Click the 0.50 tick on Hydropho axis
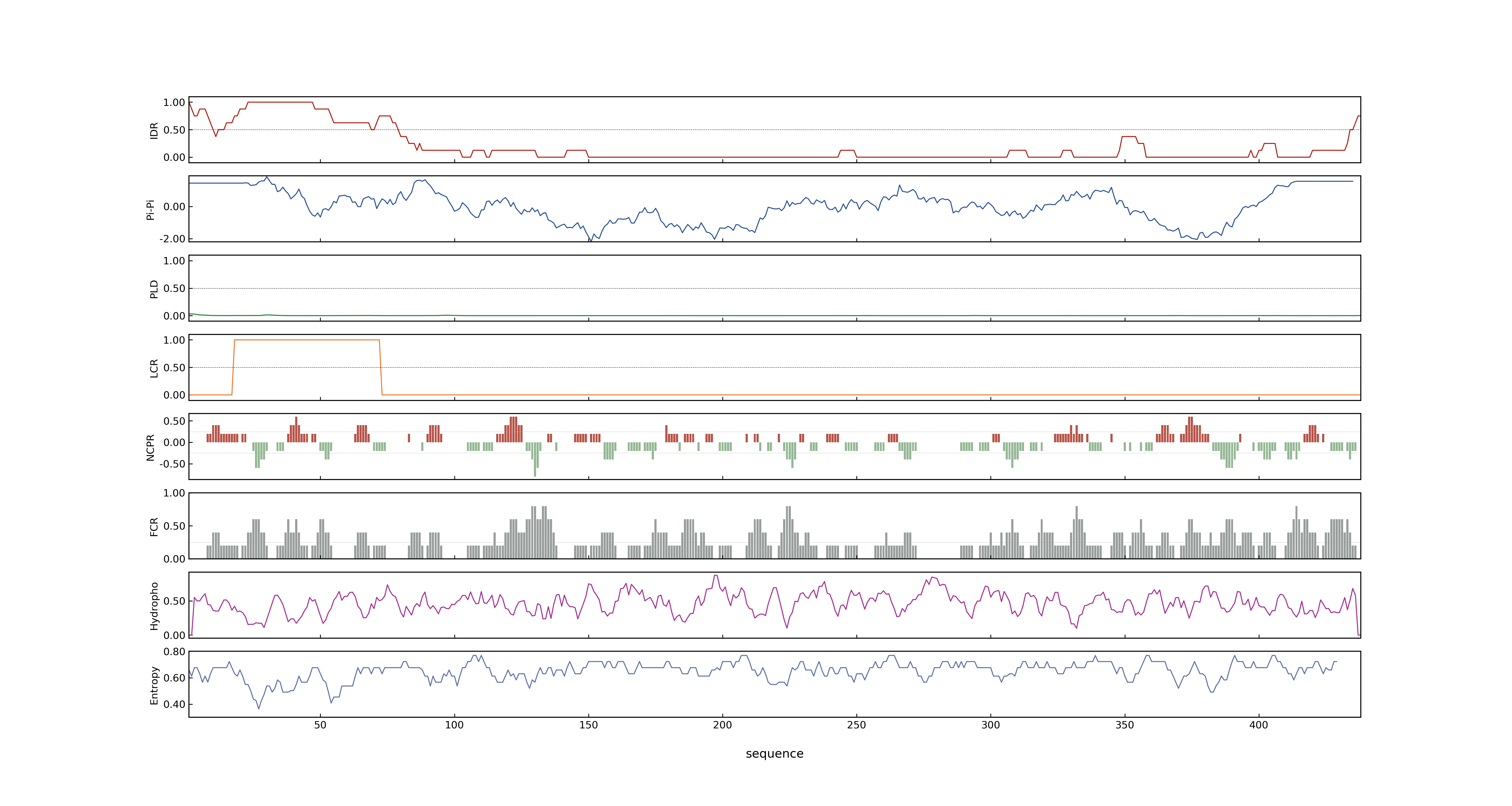The width and height of the screenshot is (1512, 806). [x=174, y=601]
